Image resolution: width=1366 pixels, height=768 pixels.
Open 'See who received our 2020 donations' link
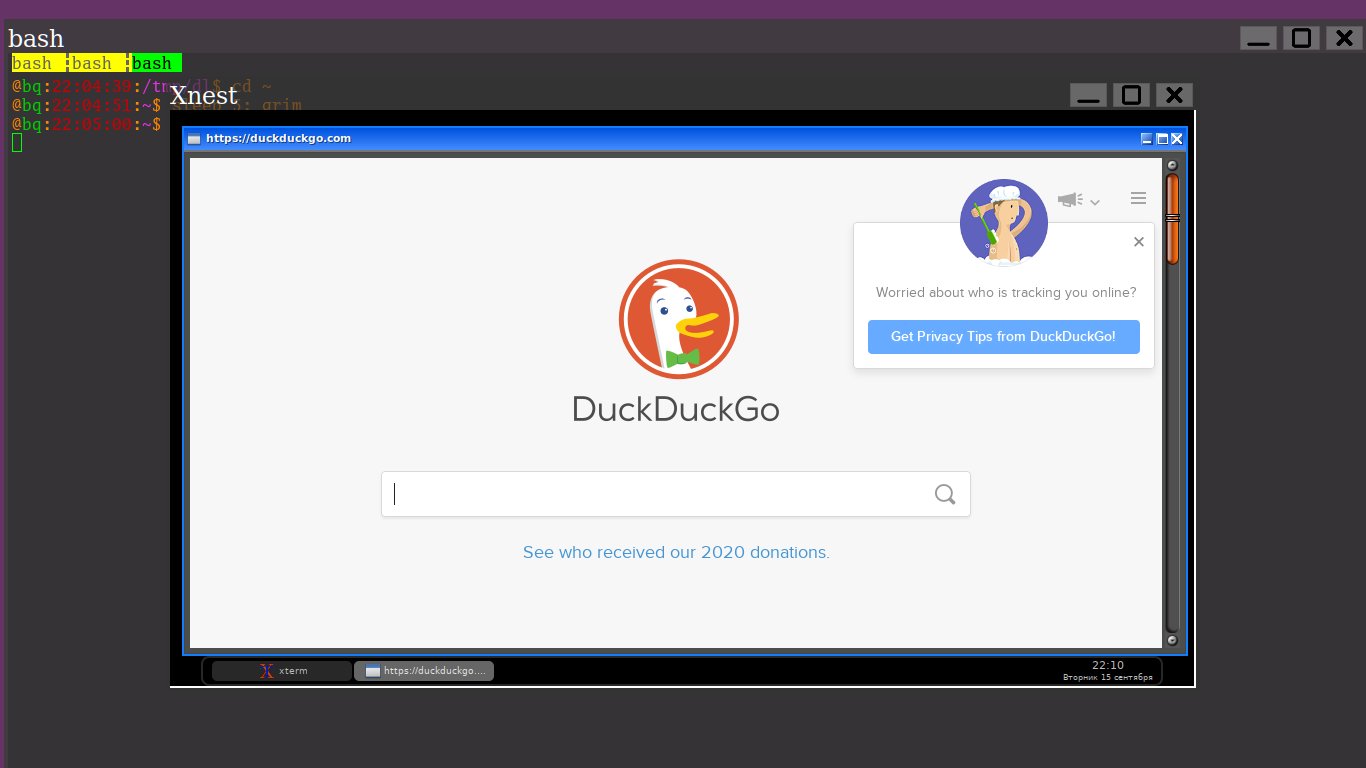point(676,552)
